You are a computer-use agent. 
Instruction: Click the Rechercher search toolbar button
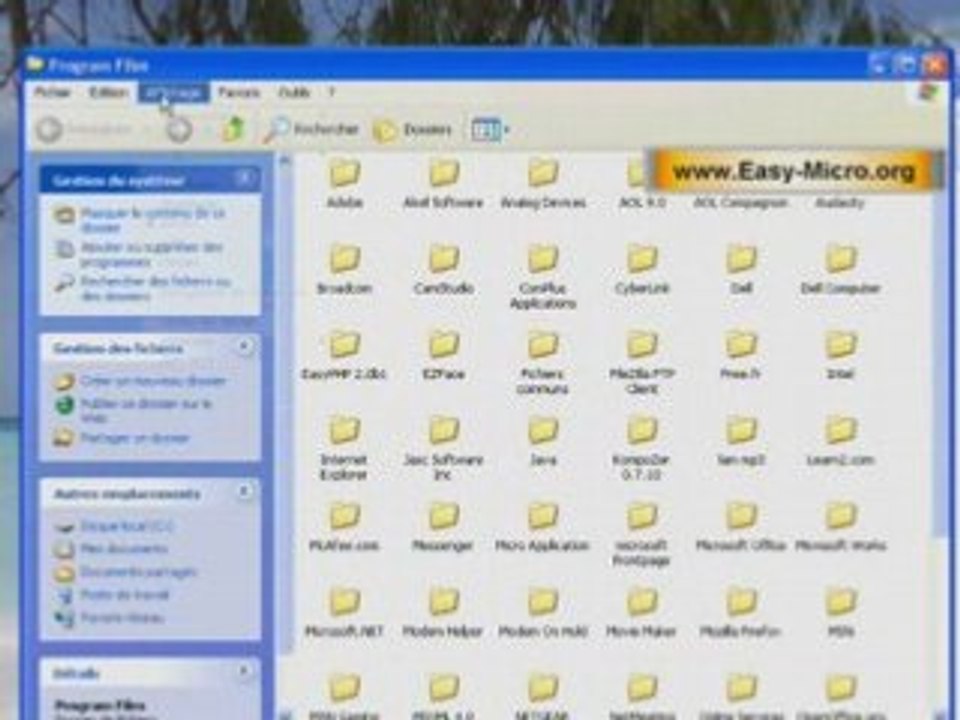click(x=312, y=129)
